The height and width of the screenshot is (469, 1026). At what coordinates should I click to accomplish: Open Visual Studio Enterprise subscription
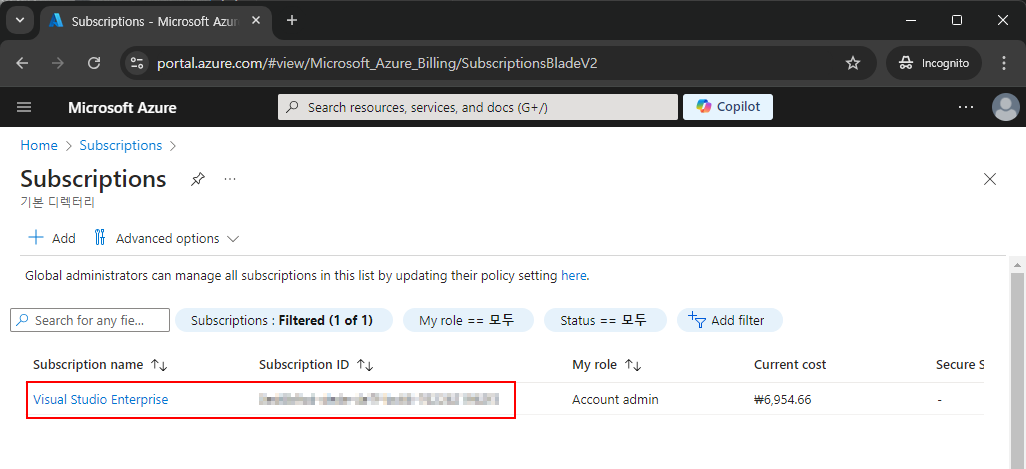101,400
